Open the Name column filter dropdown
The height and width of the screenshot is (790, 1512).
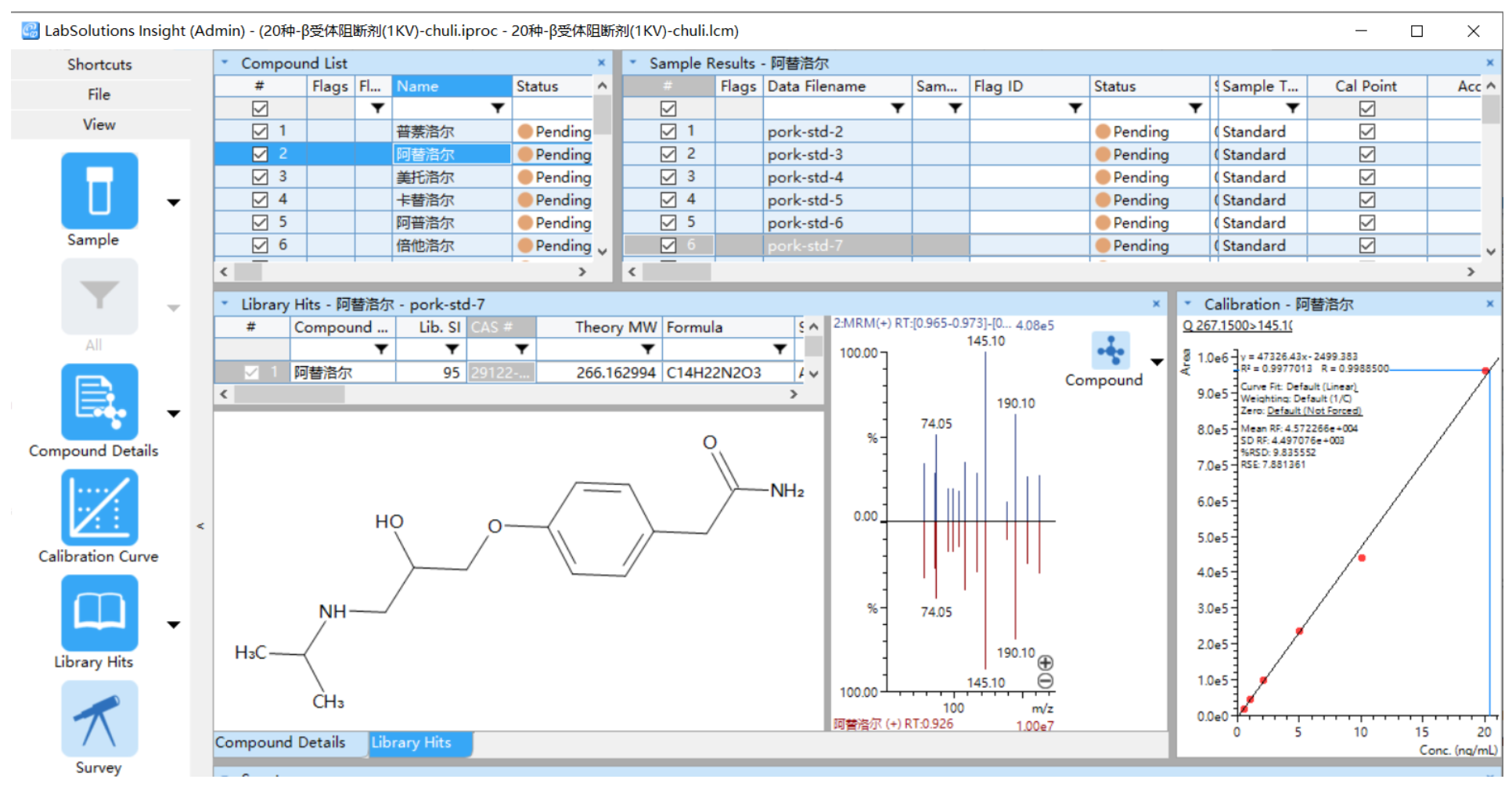[497, 109]
